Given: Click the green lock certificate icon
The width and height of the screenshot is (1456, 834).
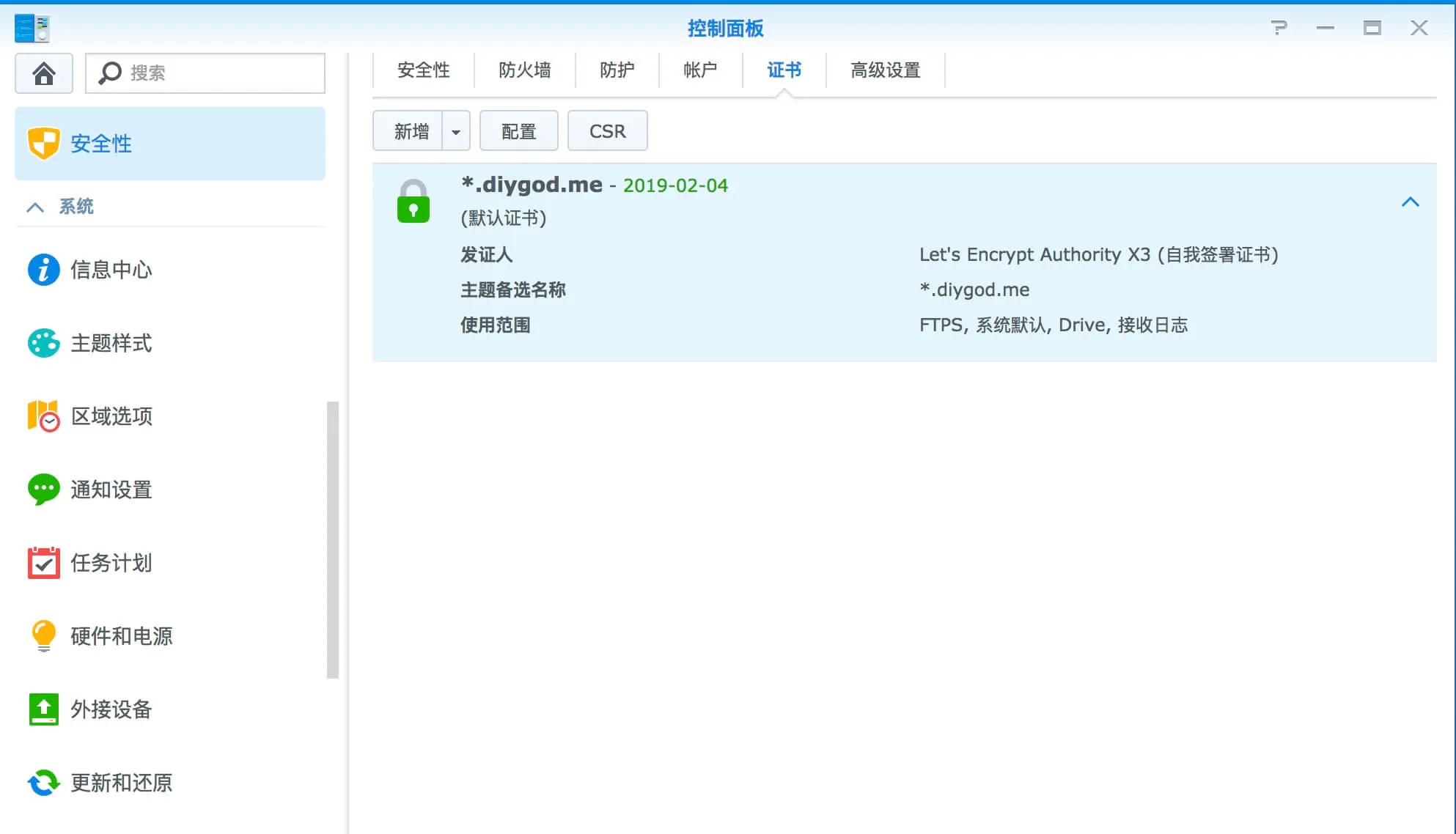Looking at the screenshot, I should (413, 202).
